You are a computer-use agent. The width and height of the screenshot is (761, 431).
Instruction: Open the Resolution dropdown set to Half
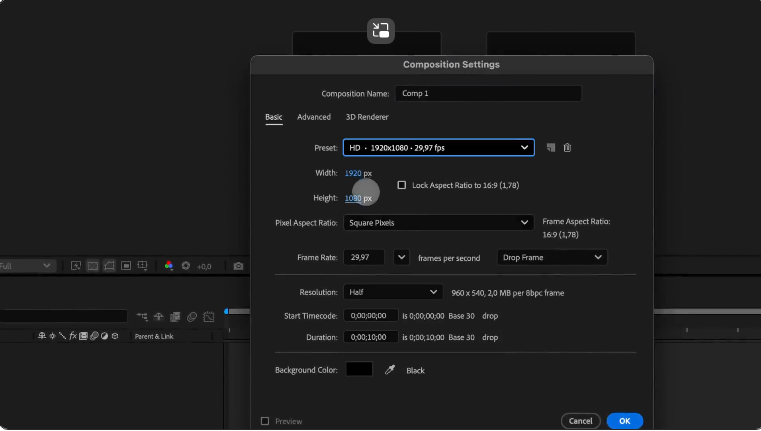tap(393, 292)
